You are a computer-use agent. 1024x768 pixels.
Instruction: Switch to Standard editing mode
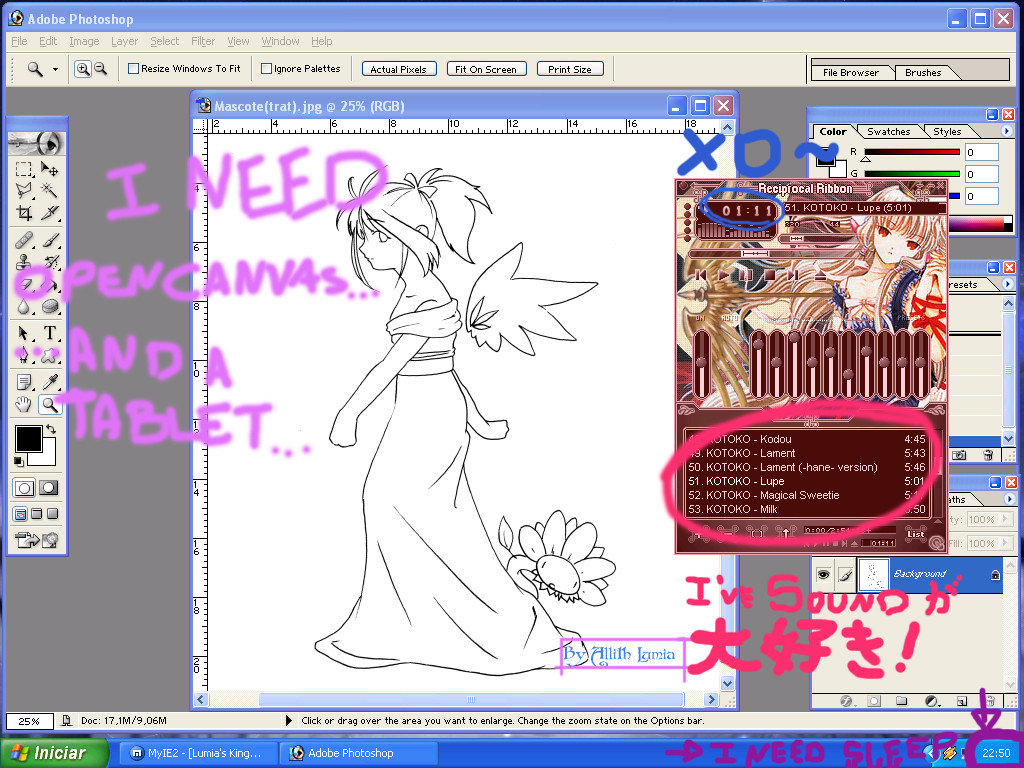(x=24, y=488)
